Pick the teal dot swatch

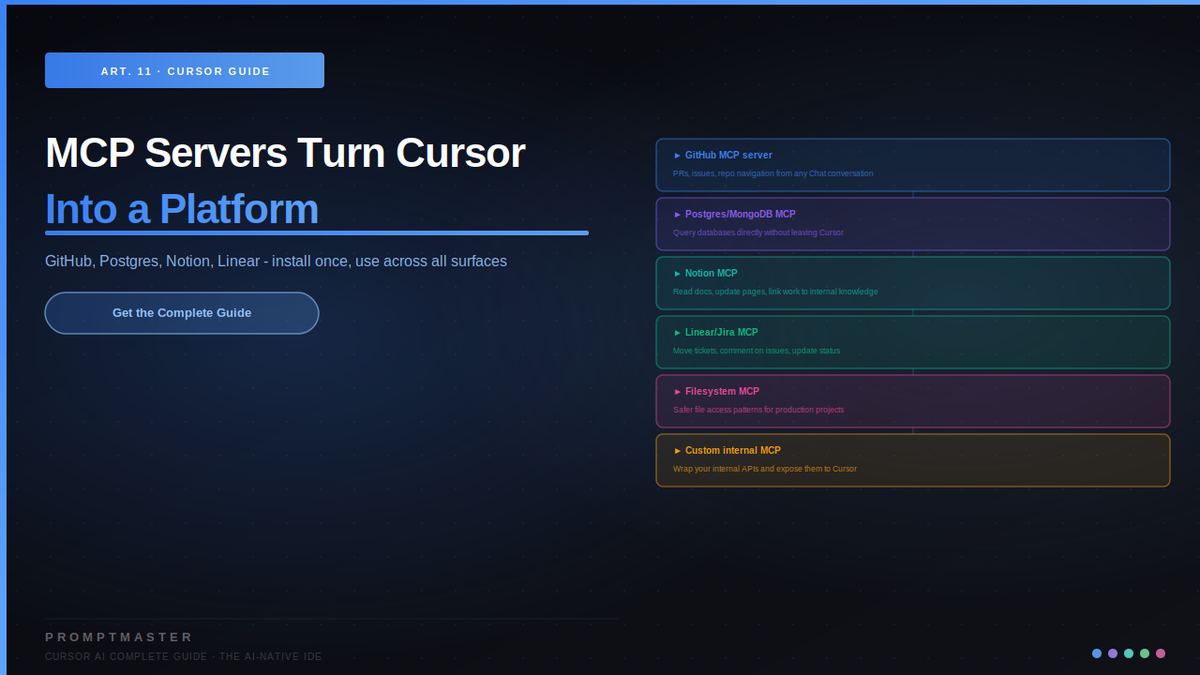coord(1129,653)
